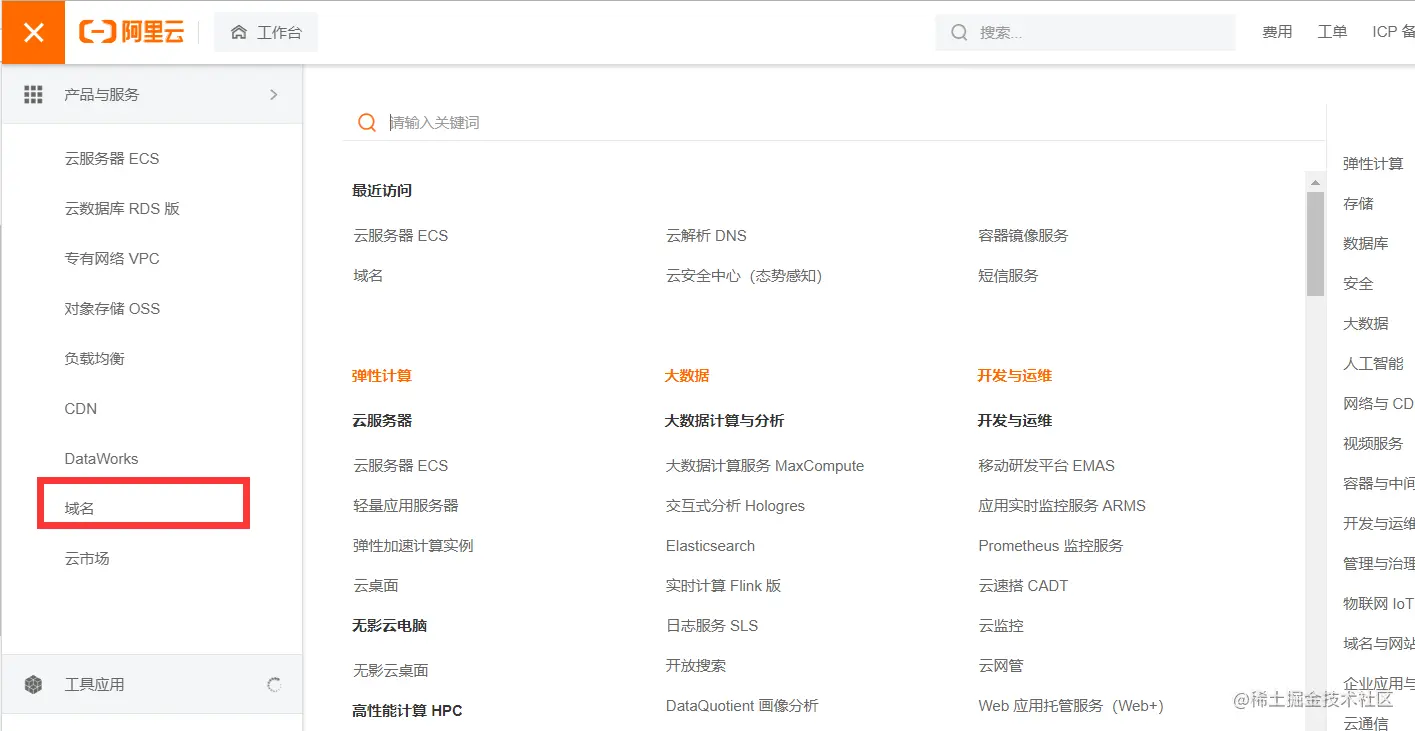Open the 工作台 button
The image size is (1415, 731).
click(x=266, y=32)
